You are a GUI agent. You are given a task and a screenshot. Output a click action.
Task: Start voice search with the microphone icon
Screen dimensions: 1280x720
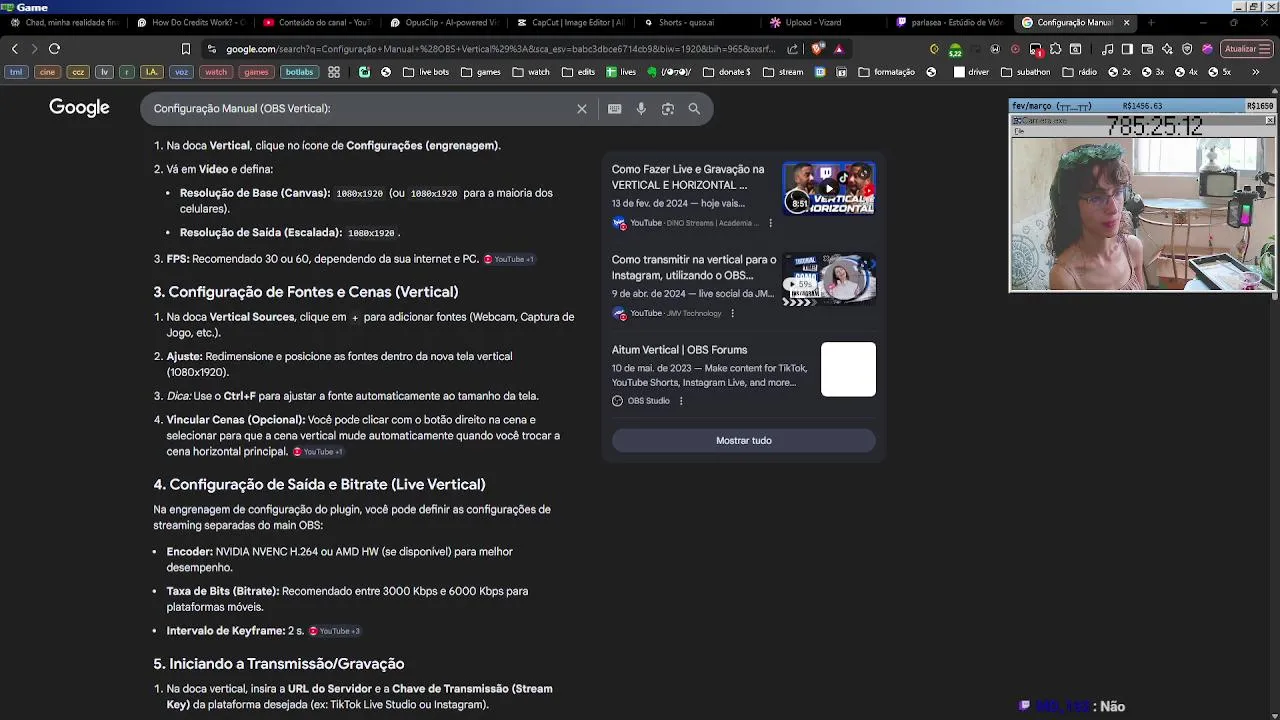641,109
